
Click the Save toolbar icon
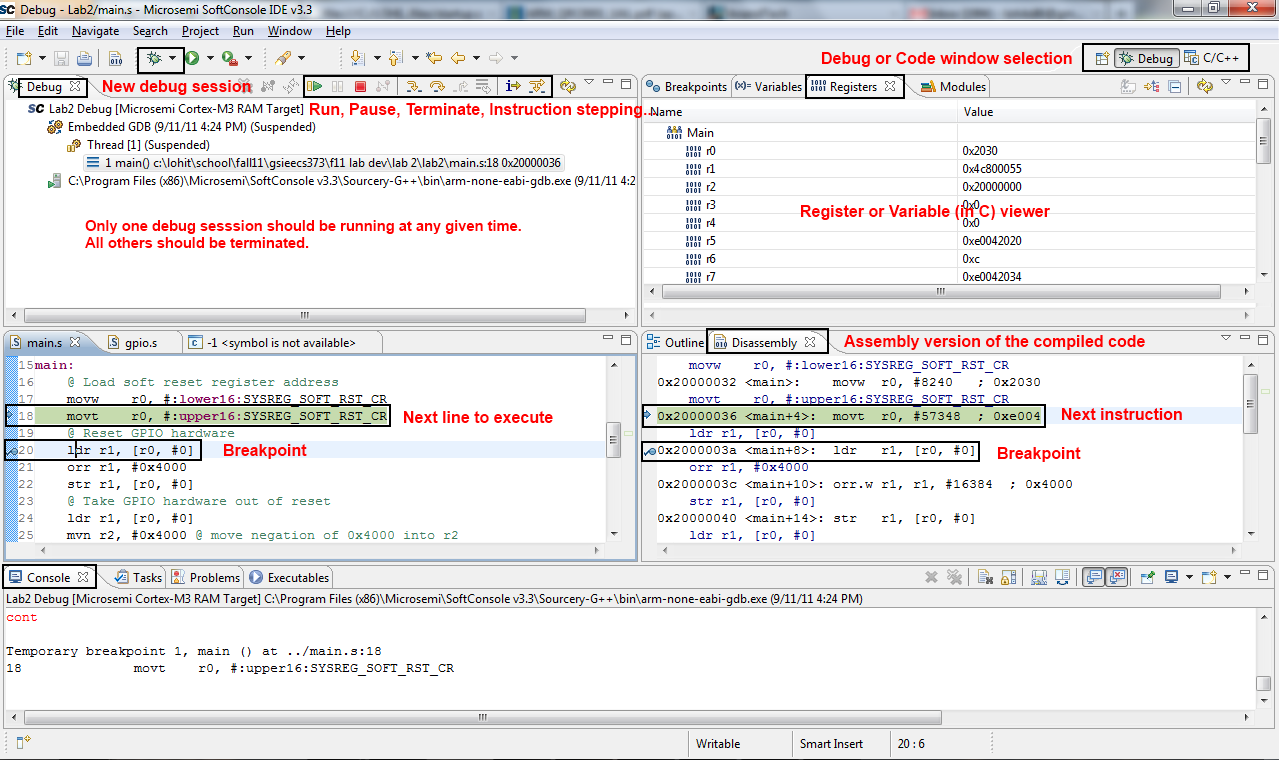point(61,58)
